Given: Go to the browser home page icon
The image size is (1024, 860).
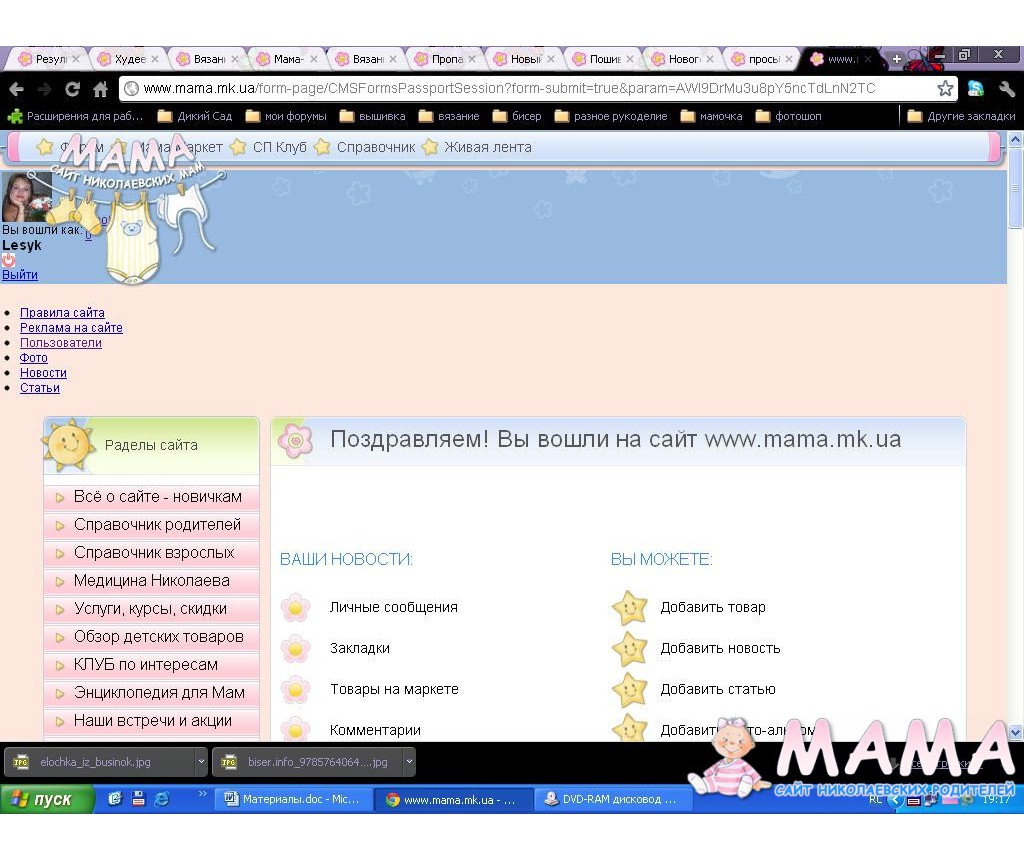Looking at the screenshot, I should point(100,89).
